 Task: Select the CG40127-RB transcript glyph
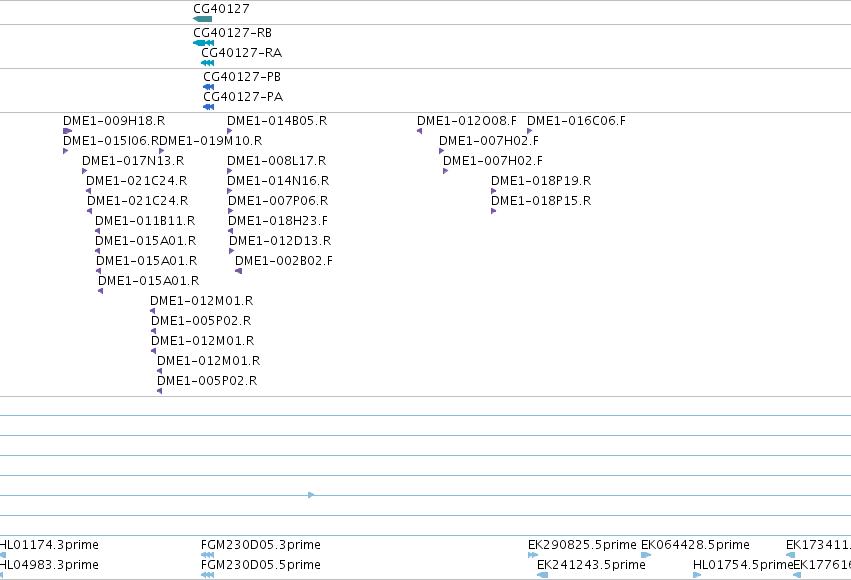pyautogui.click(x=204, y=43)
